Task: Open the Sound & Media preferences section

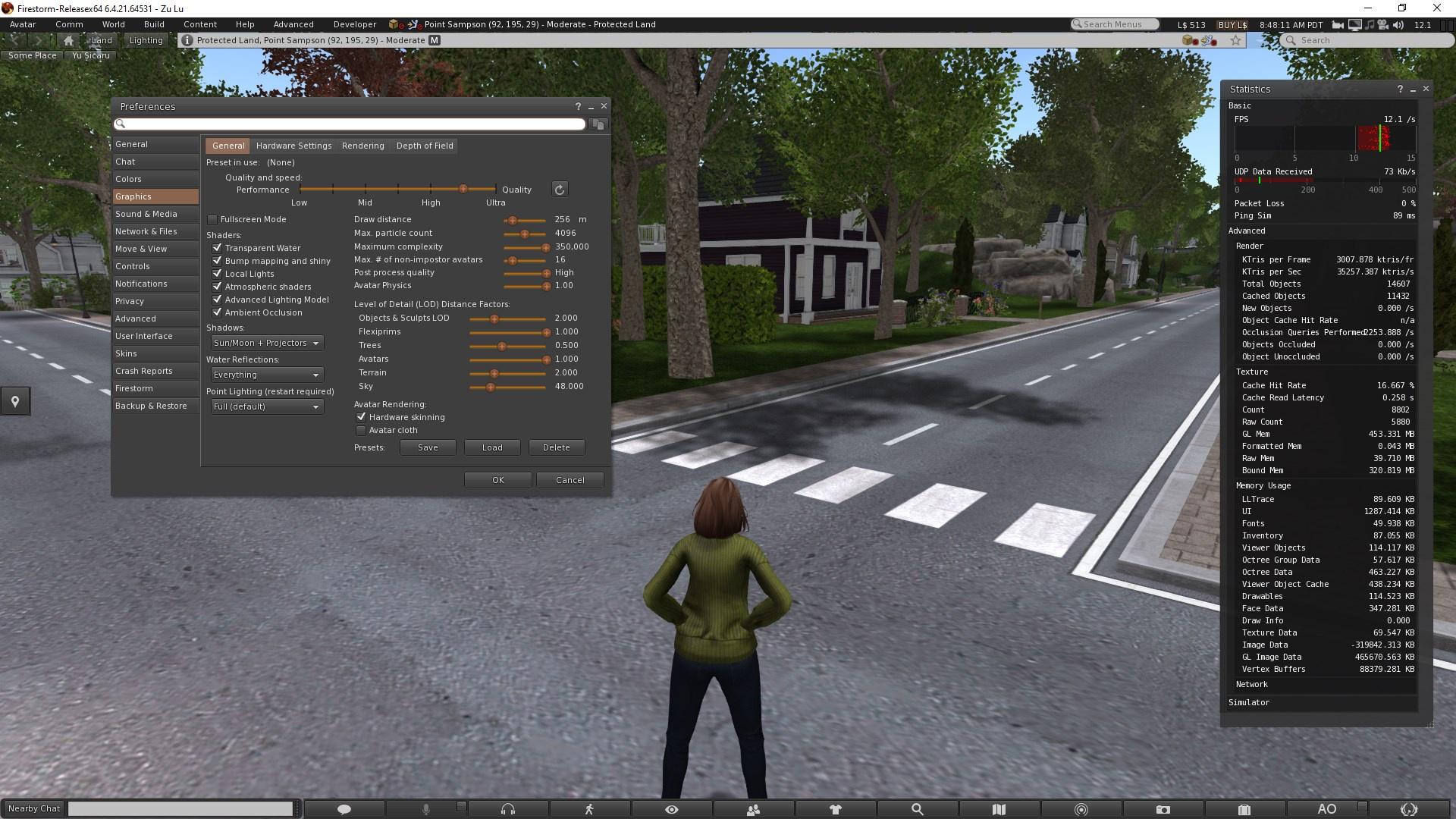Action: pos(146,214)
